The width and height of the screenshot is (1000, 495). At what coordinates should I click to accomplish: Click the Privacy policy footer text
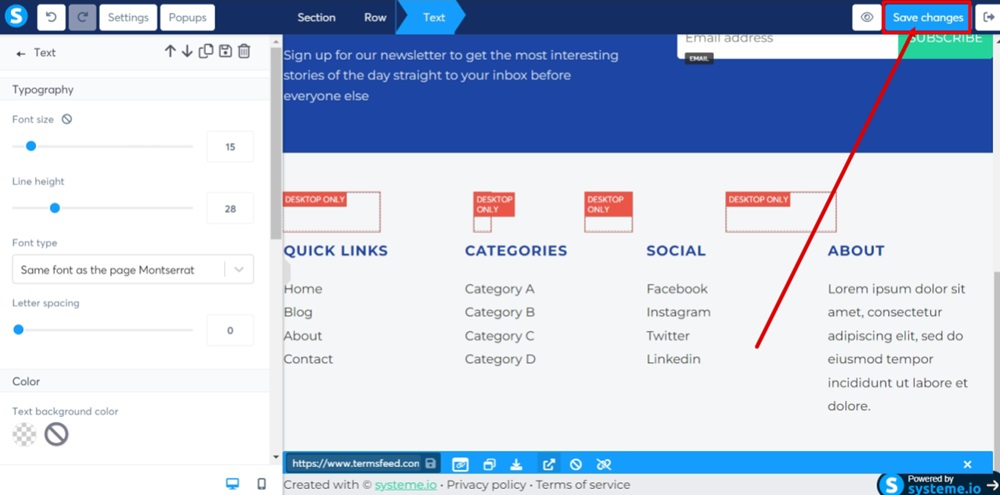point(486,485)
